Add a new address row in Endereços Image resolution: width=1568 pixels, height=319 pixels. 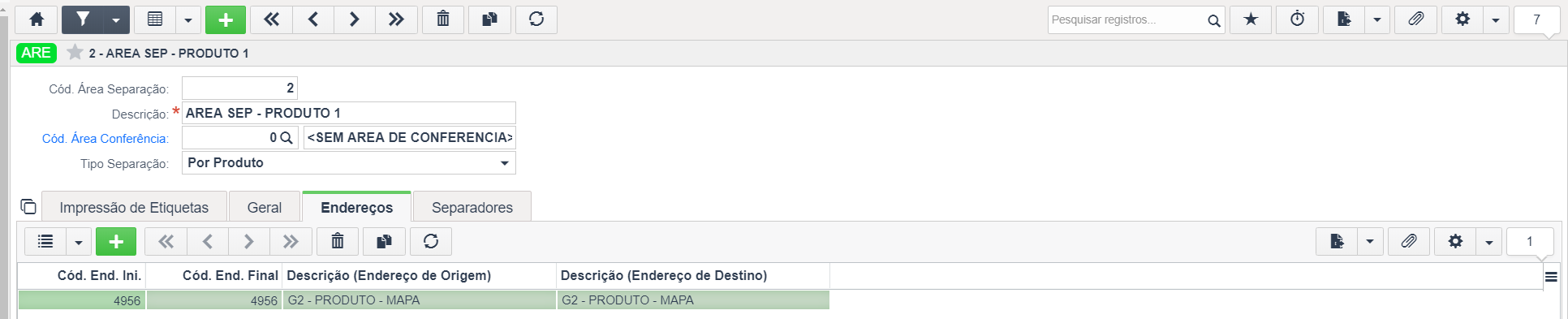pos(116,241)
